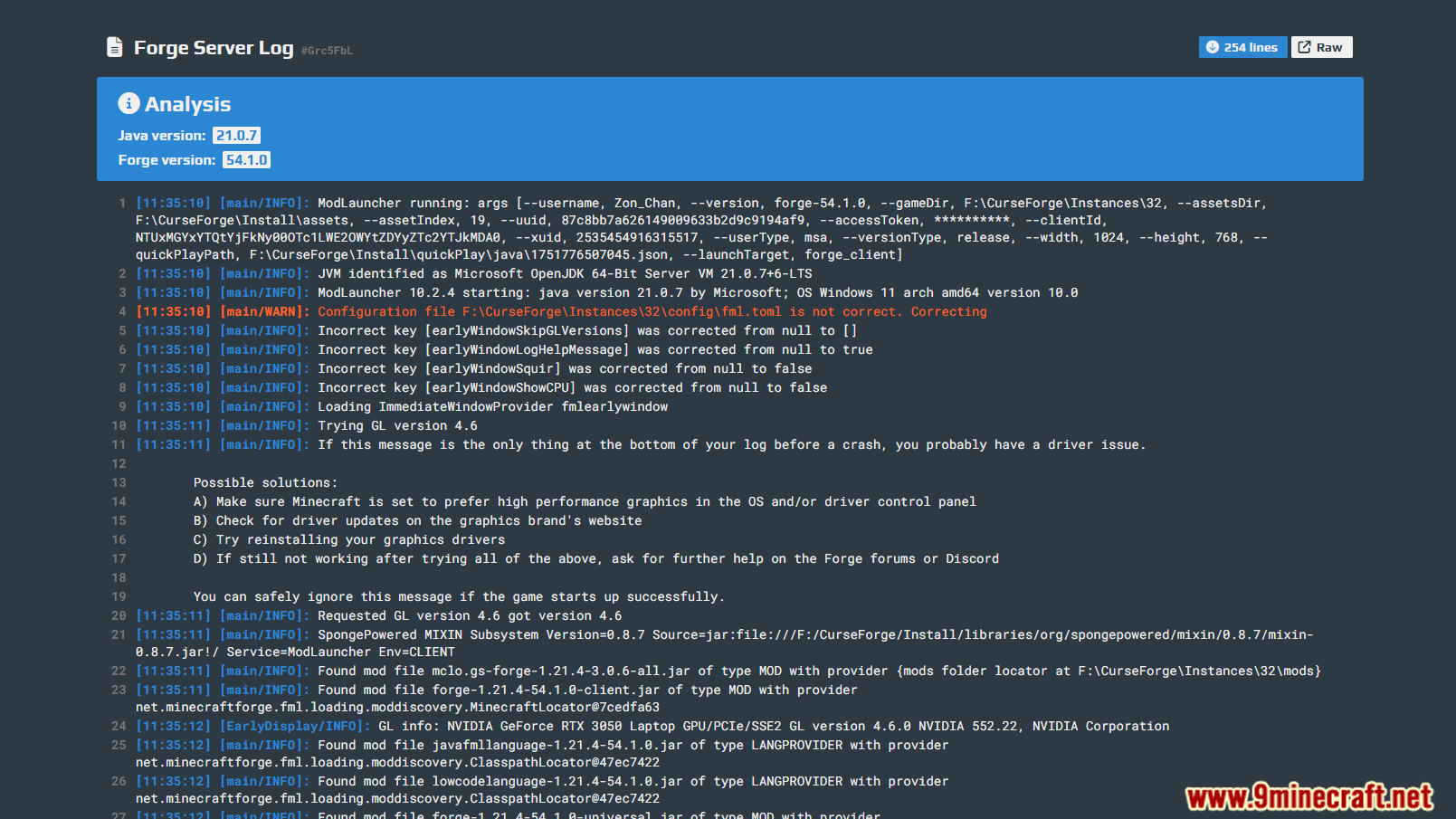Image resolution: width=1456 pixels, height=819 pixels.
Task: Click solution A about high performance graphics
Action: pyautogui.click(x=585, y=502)
